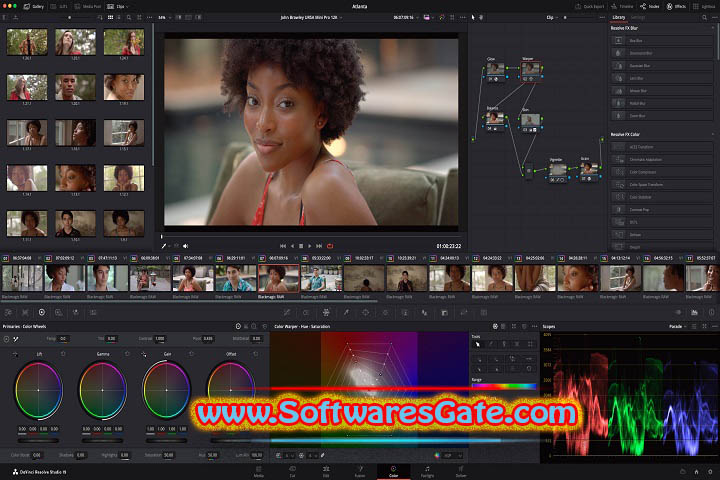Open the HDR palette icon
The height and width of the screenshot is (480, 720).
point(59,312)
